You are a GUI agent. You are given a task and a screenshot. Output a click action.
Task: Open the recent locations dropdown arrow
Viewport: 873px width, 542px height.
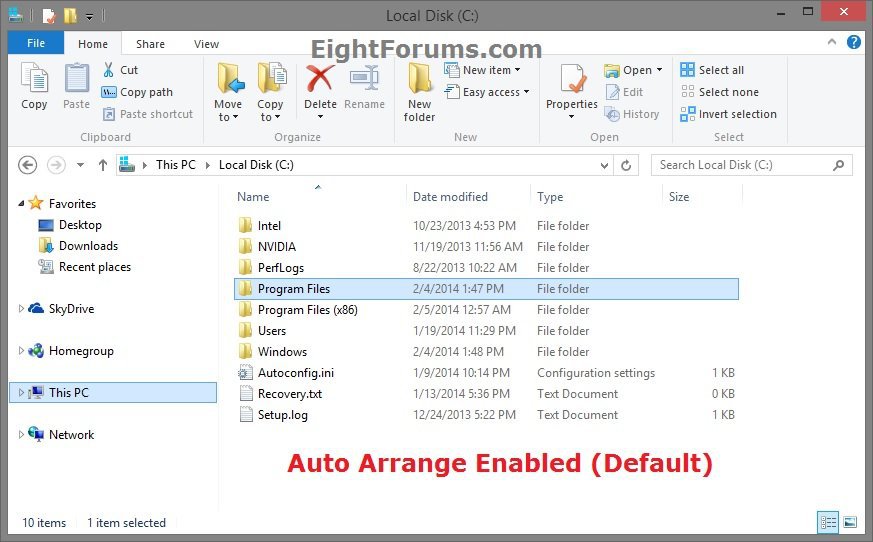[x=81, y=165]
